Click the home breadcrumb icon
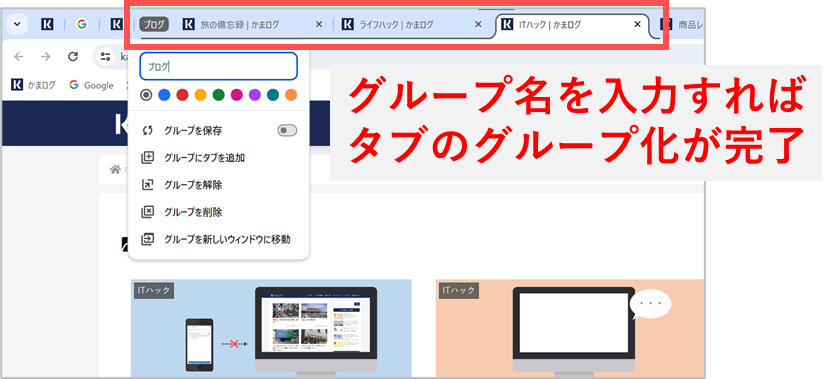Screen dimensions: 831x379 click(x=114, y=170)
